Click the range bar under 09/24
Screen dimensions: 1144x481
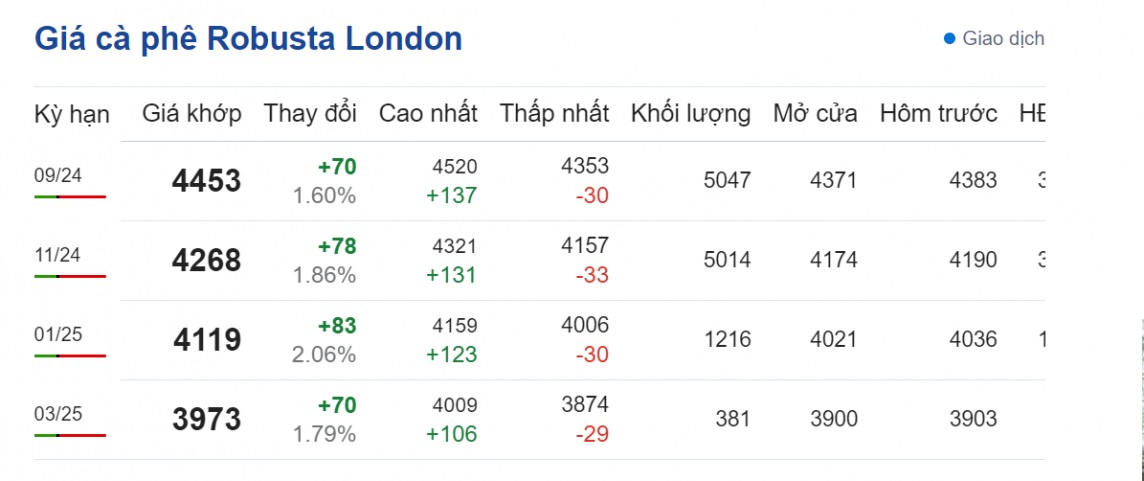[x=70, y=197]
